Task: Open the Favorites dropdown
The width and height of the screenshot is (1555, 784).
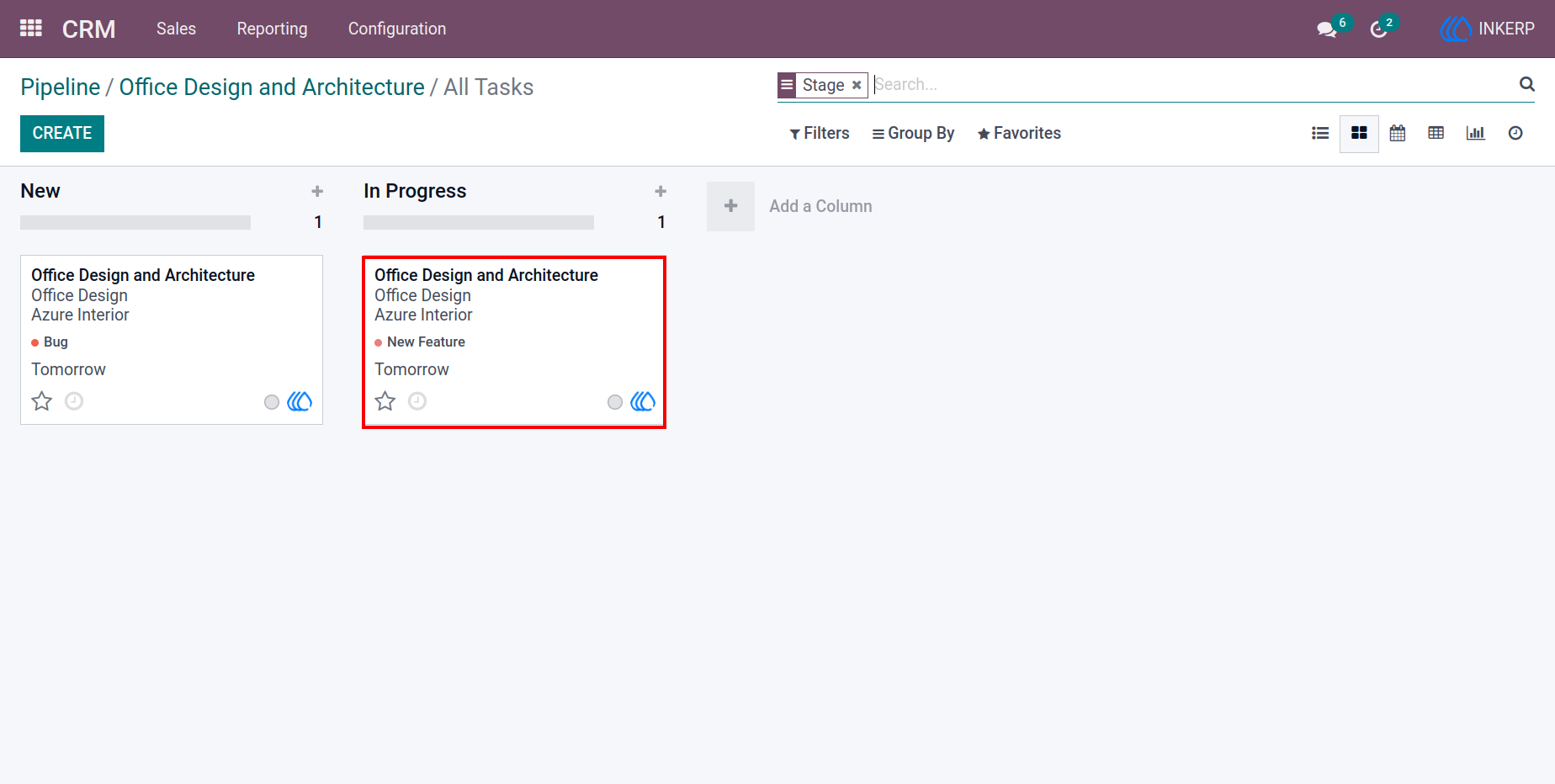Action: tap(1019, 133)
